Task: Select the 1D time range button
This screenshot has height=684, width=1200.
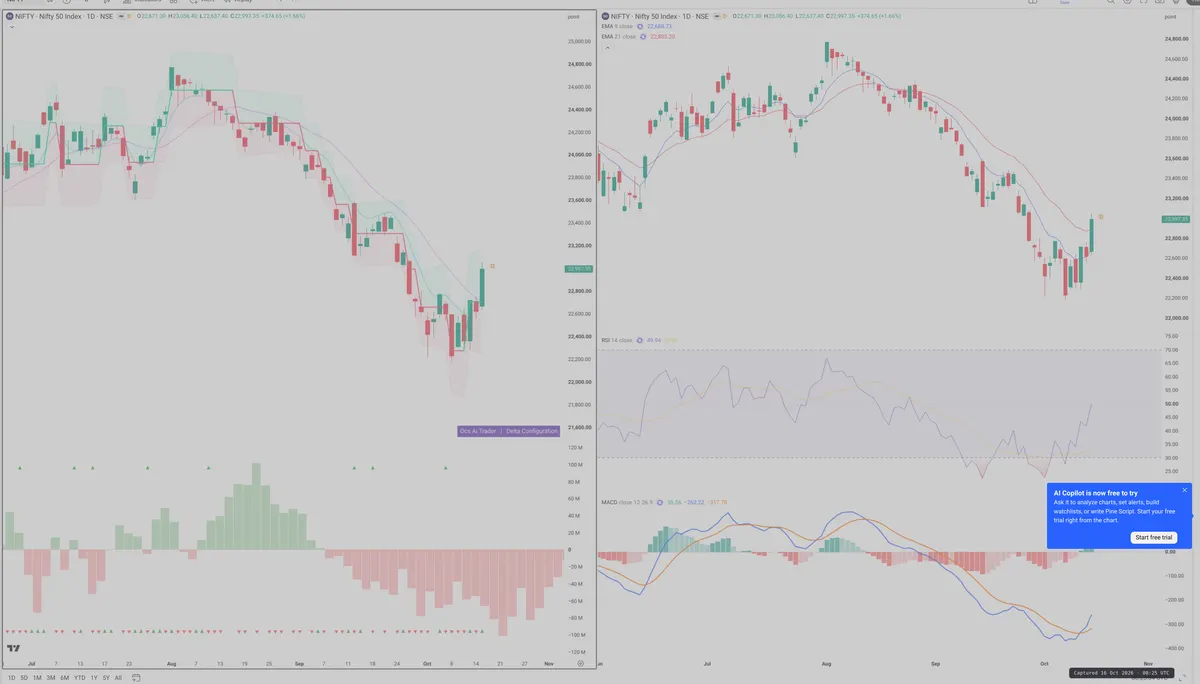Action: tap(11, 677)
